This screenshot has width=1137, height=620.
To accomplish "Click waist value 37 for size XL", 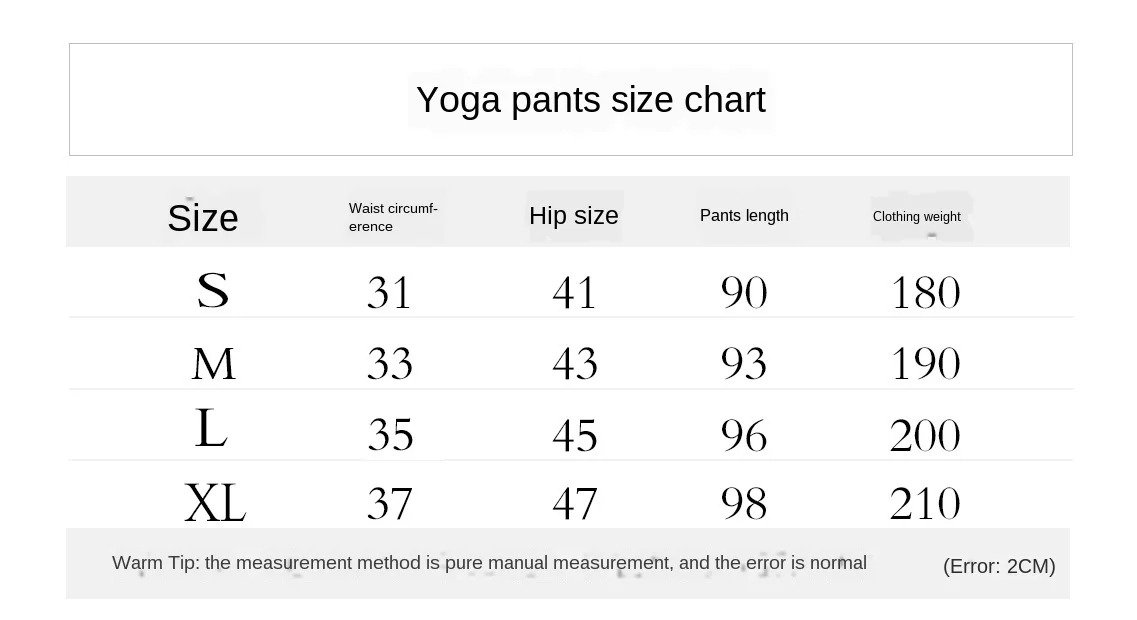I will [x=389, y=504].
